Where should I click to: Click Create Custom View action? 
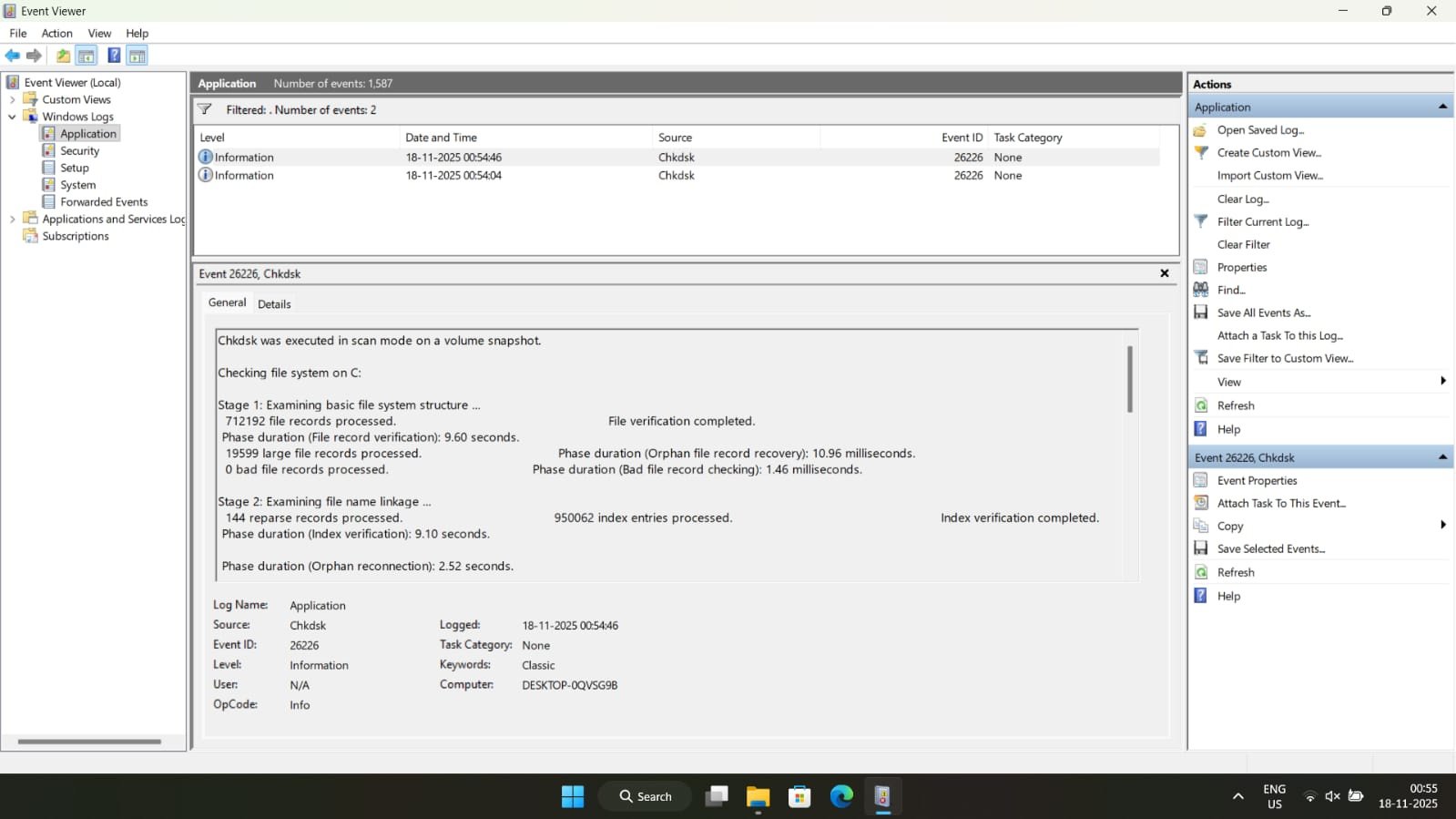point(1268,152)
